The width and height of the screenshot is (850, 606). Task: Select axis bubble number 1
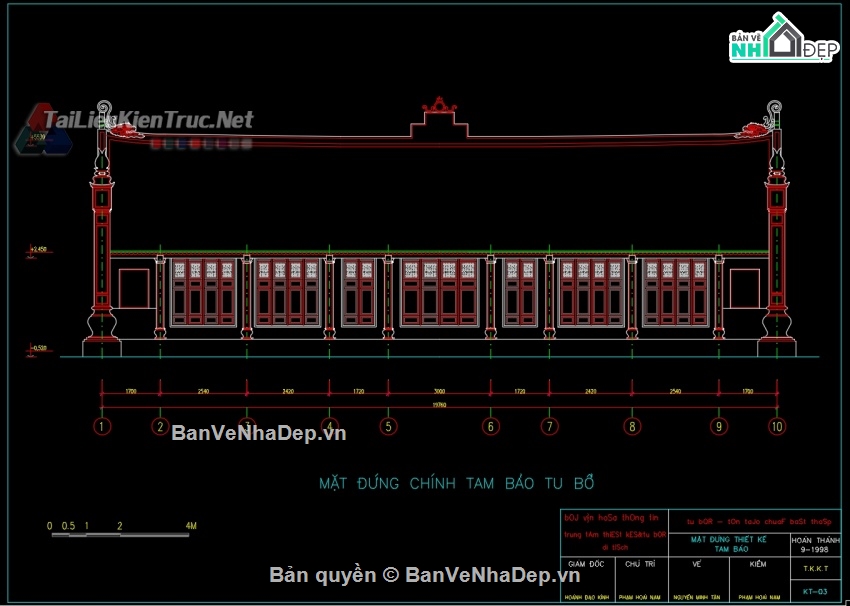pyautogui.click(x=101, y=427)
